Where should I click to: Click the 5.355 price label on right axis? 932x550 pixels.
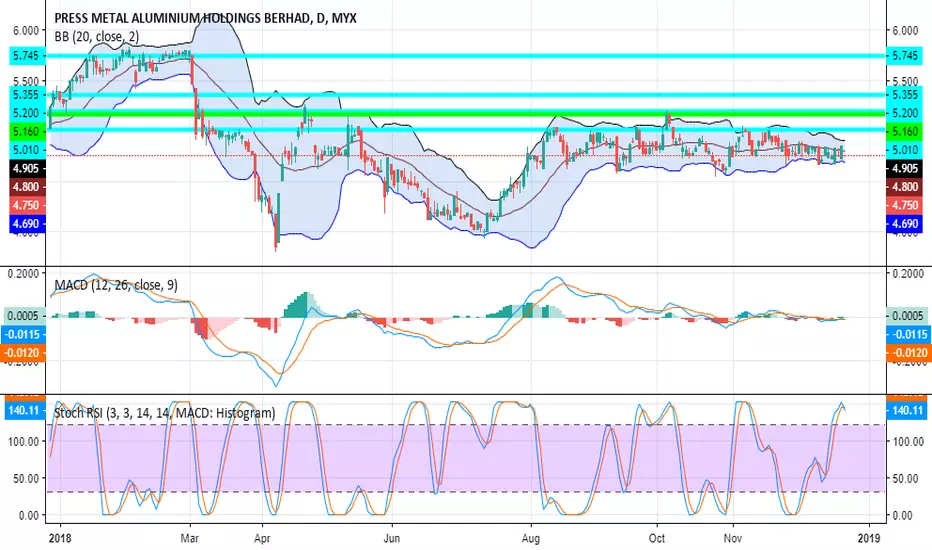click(x=904, y=95)
